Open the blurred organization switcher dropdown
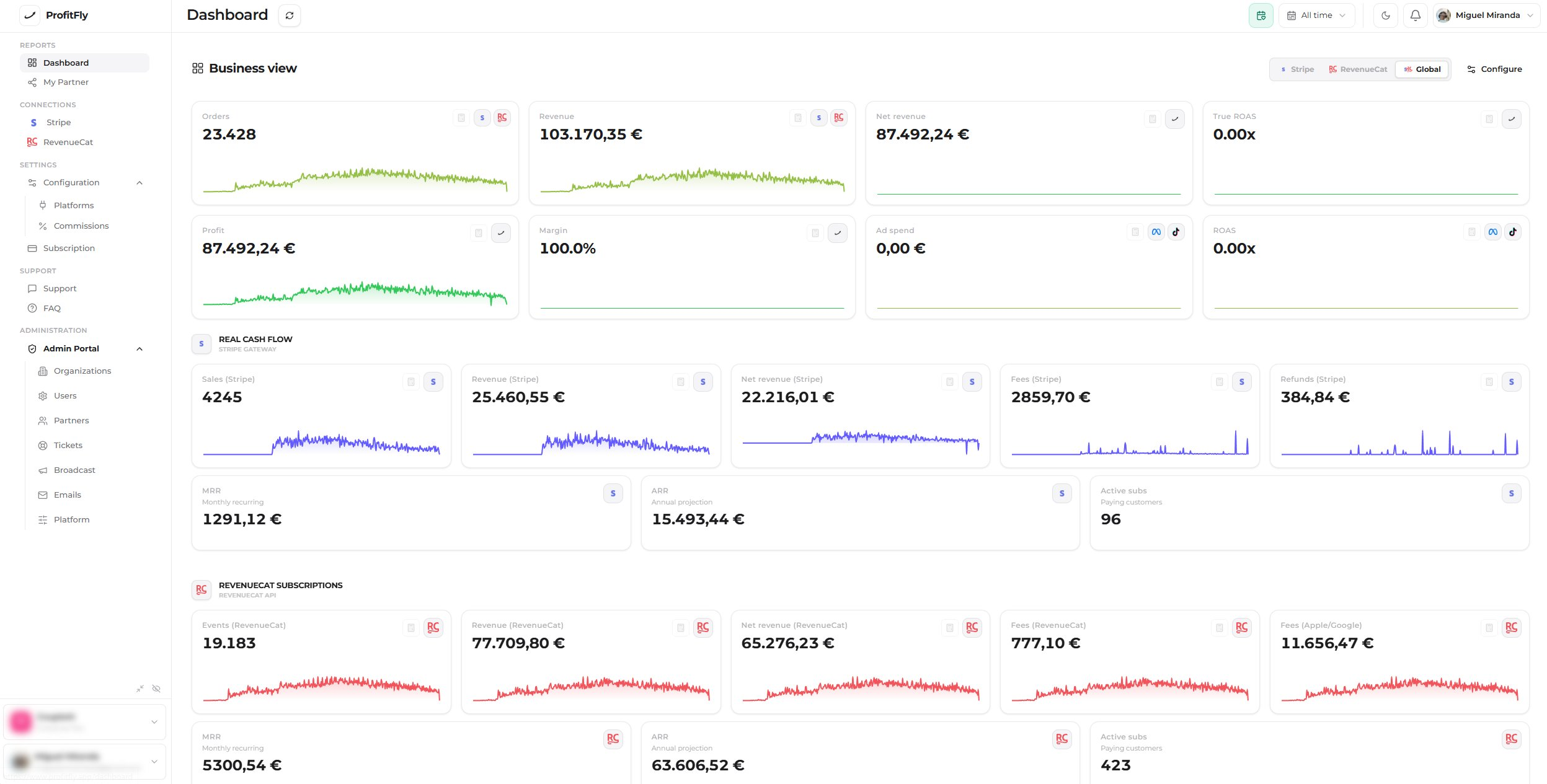The height and width of the screenshot is (784, 1547). (84, 721)
